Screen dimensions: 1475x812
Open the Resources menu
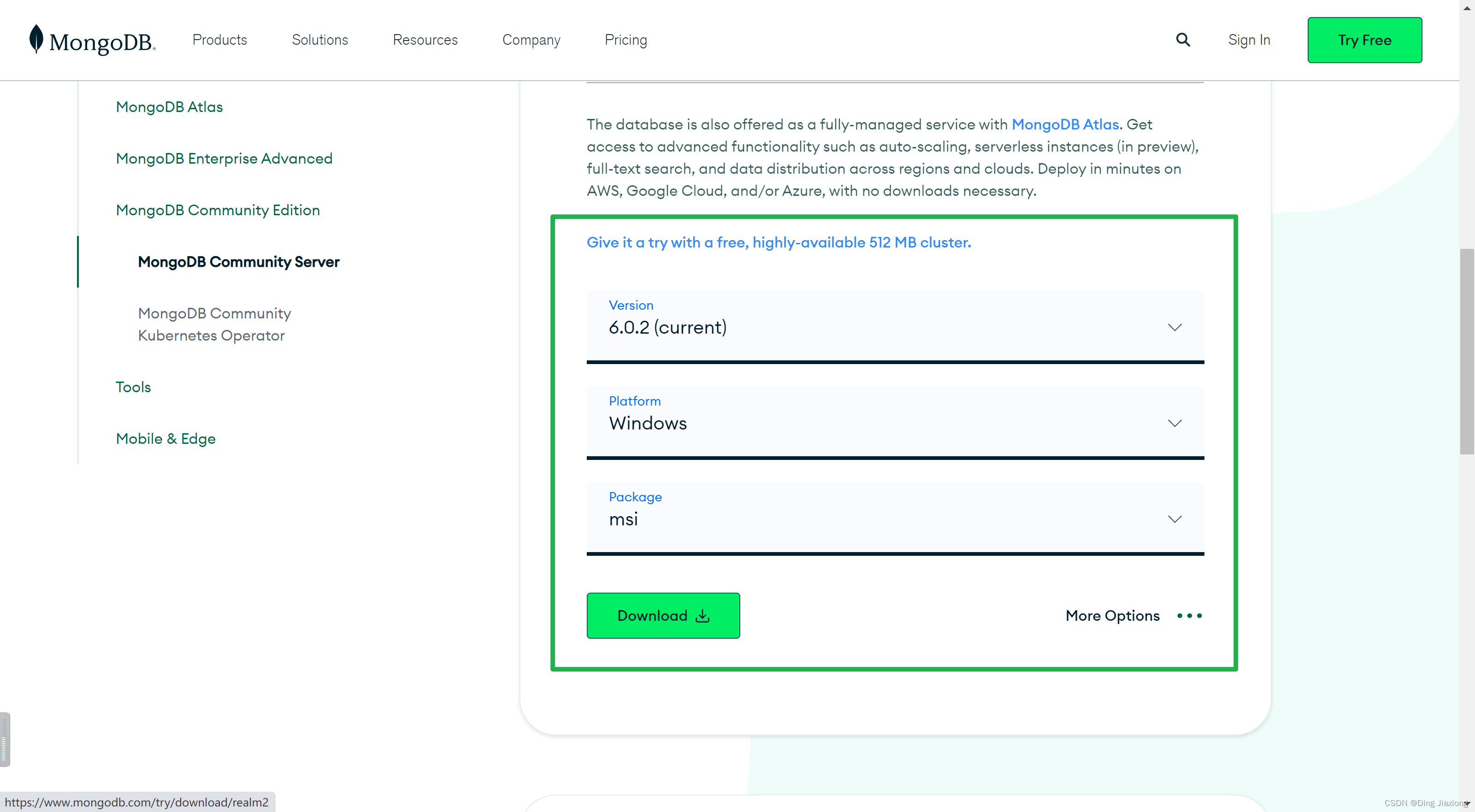(425, 40)
